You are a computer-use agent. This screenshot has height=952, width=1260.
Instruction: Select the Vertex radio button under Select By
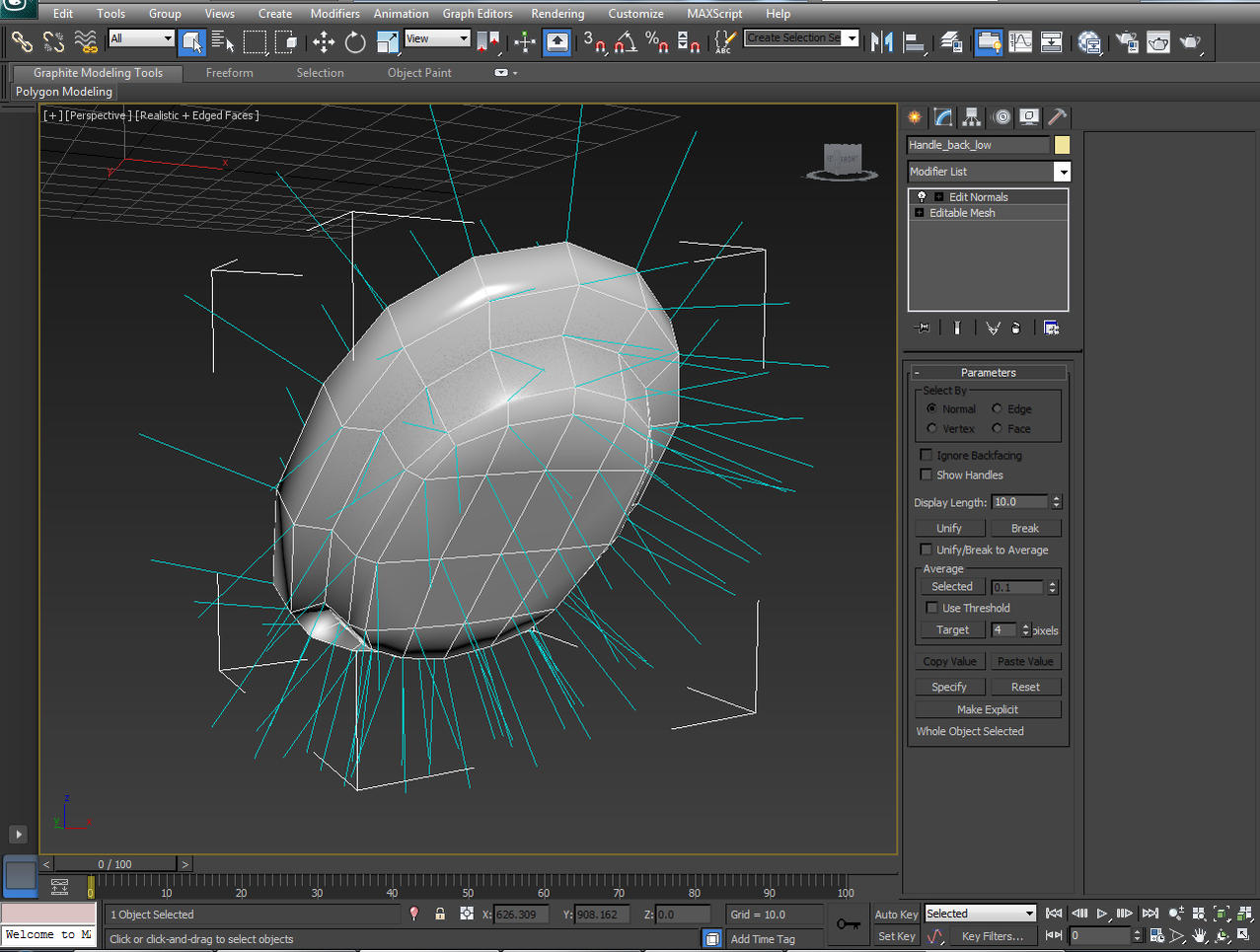pos(931,428)
